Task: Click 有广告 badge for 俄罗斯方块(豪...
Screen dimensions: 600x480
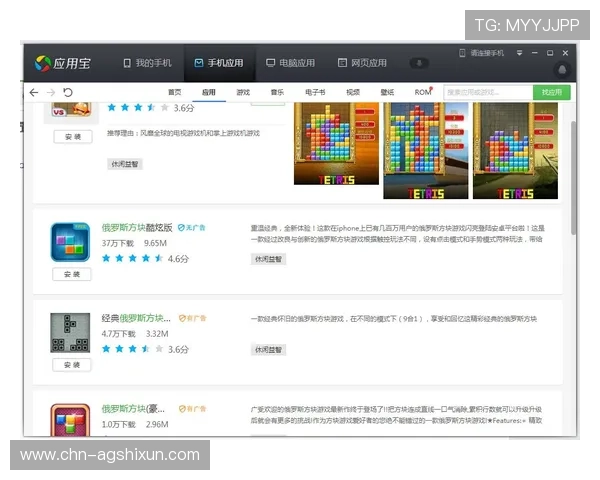Action: pos(192,409)
